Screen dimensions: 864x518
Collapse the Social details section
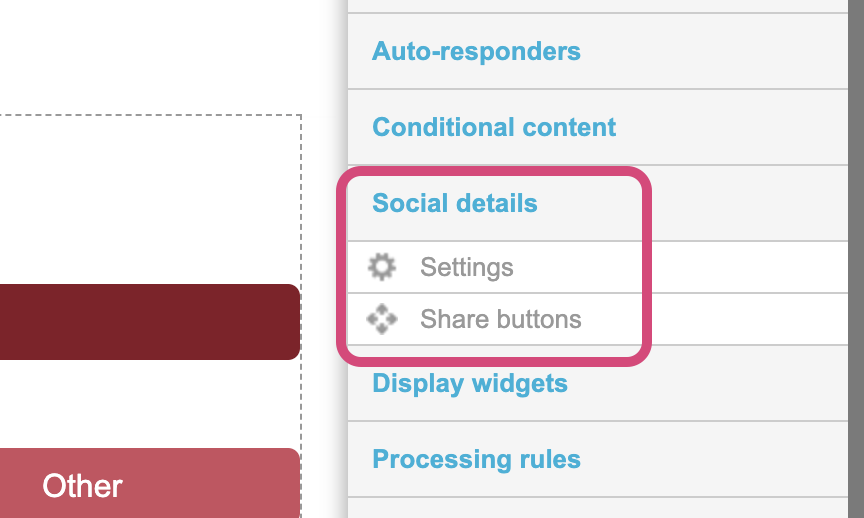click(x=455, y=204)
